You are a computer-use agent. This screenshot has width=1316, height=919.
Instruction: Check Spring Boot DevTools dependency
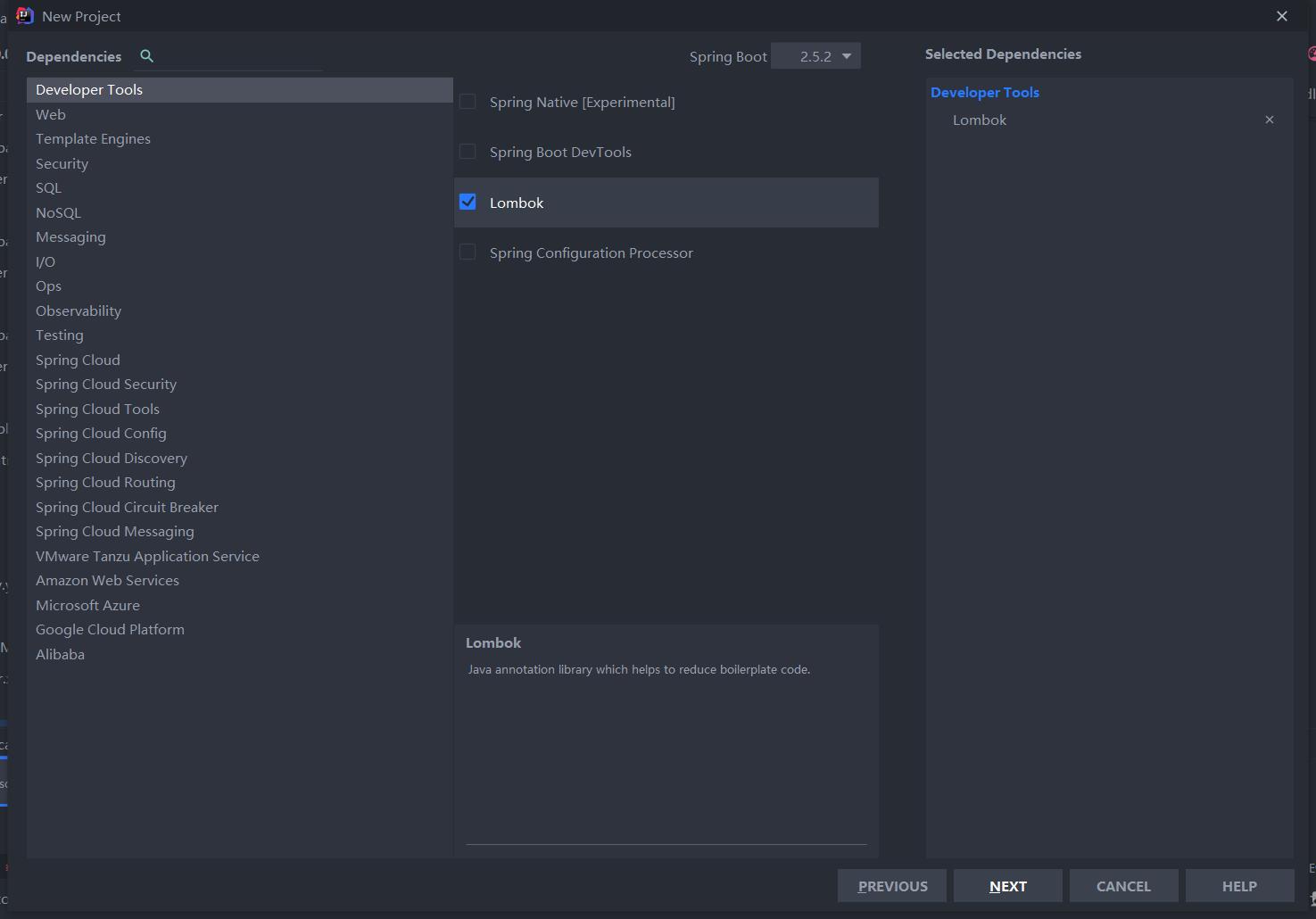(x=468, y=152)
